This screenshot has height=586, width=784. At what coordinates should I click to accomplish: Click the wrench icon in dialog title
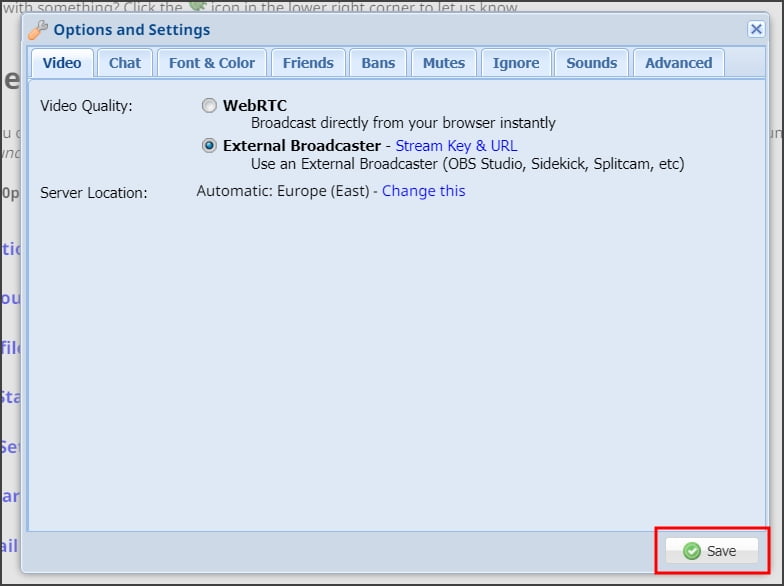(x=38, y=30)
